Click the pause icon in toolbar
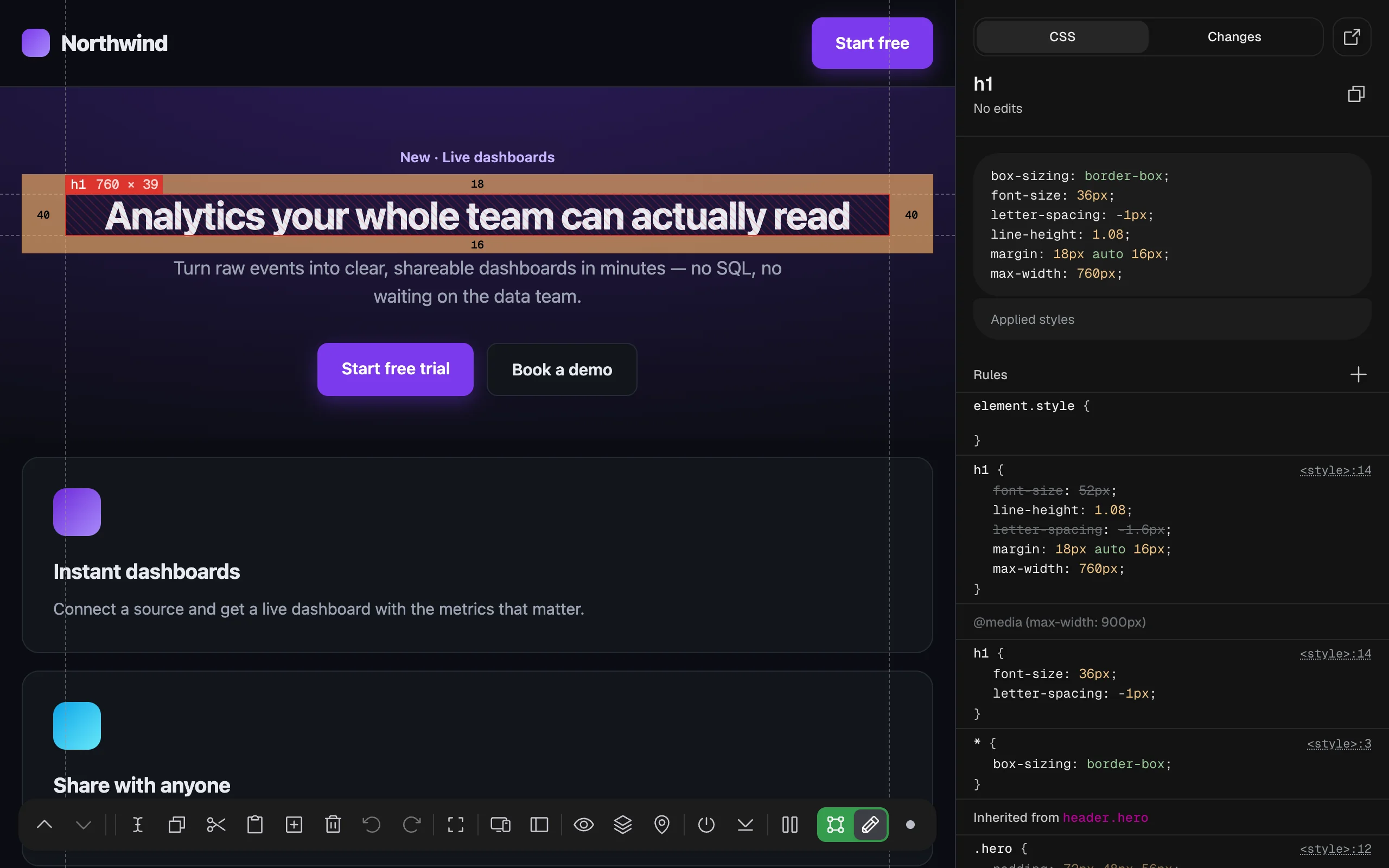Viewport: 1389px width, 868px height. (790, 825)
